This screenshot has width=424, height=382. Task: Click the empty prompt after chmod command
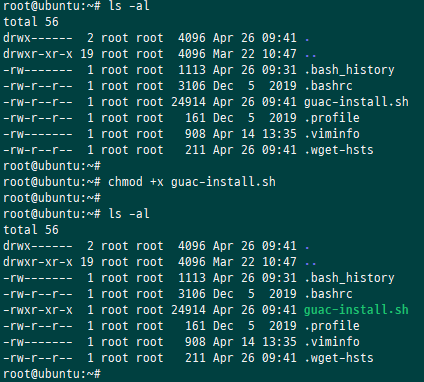tap(52, 198)
